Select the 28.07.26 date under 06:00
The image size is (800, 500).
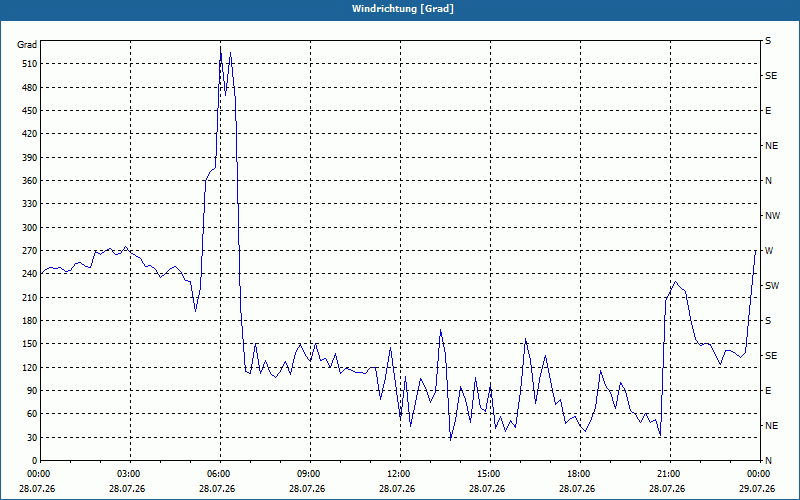[x=217, y=489]
